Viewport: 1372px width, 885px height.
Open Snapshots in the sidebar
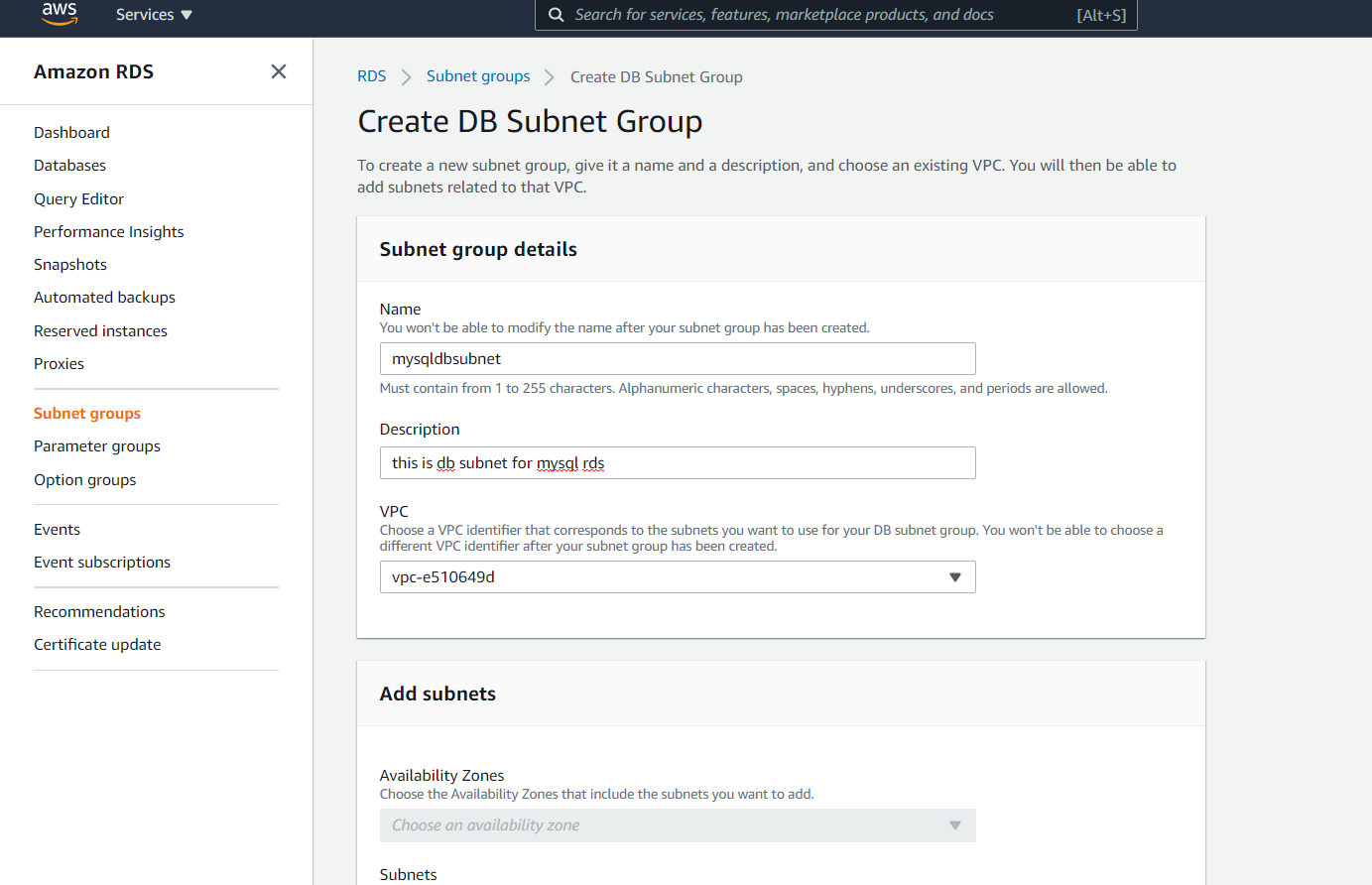(70, 265)
